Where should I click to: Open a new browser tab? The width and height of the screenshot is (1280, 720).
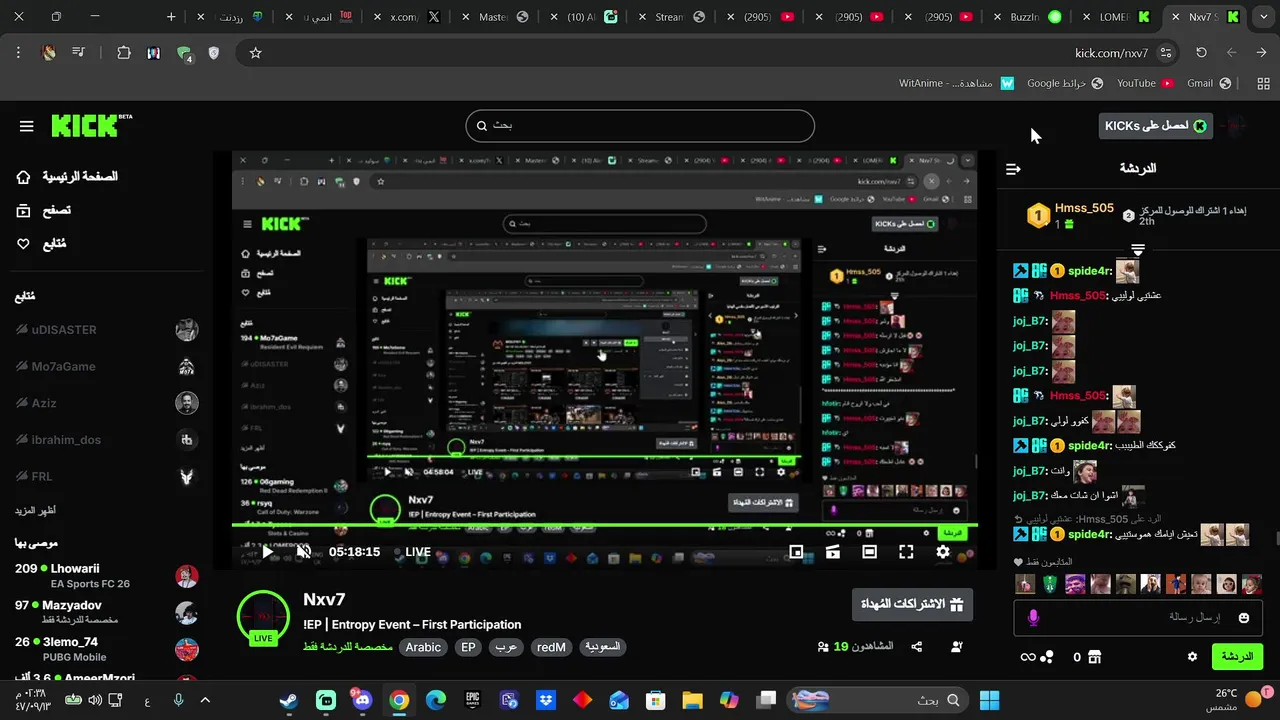point(171,17)
